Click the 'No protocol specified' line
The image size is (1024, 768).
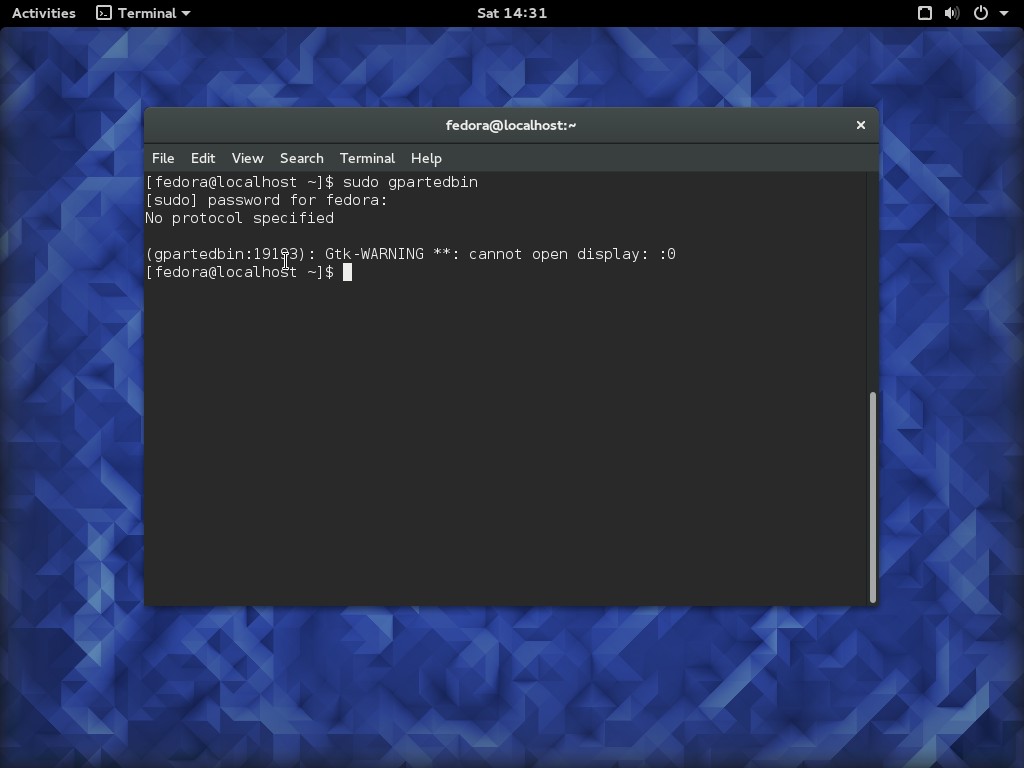pos(240,218)
